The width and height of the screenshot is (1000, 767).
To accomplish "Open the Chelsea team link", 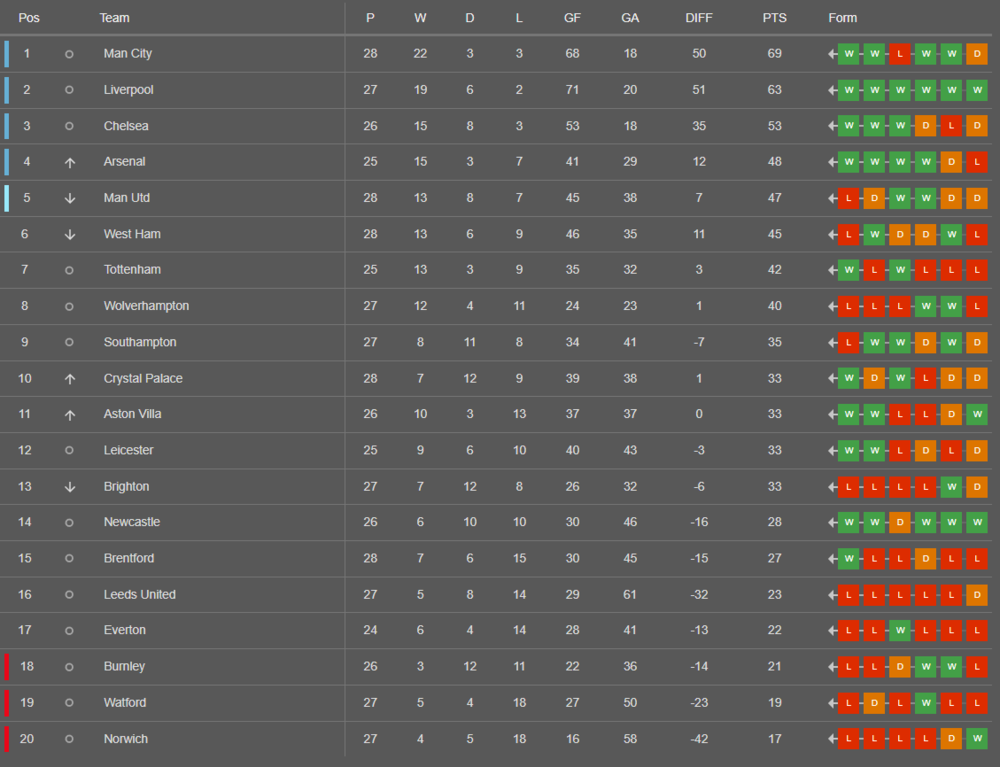I will (126, 126).
